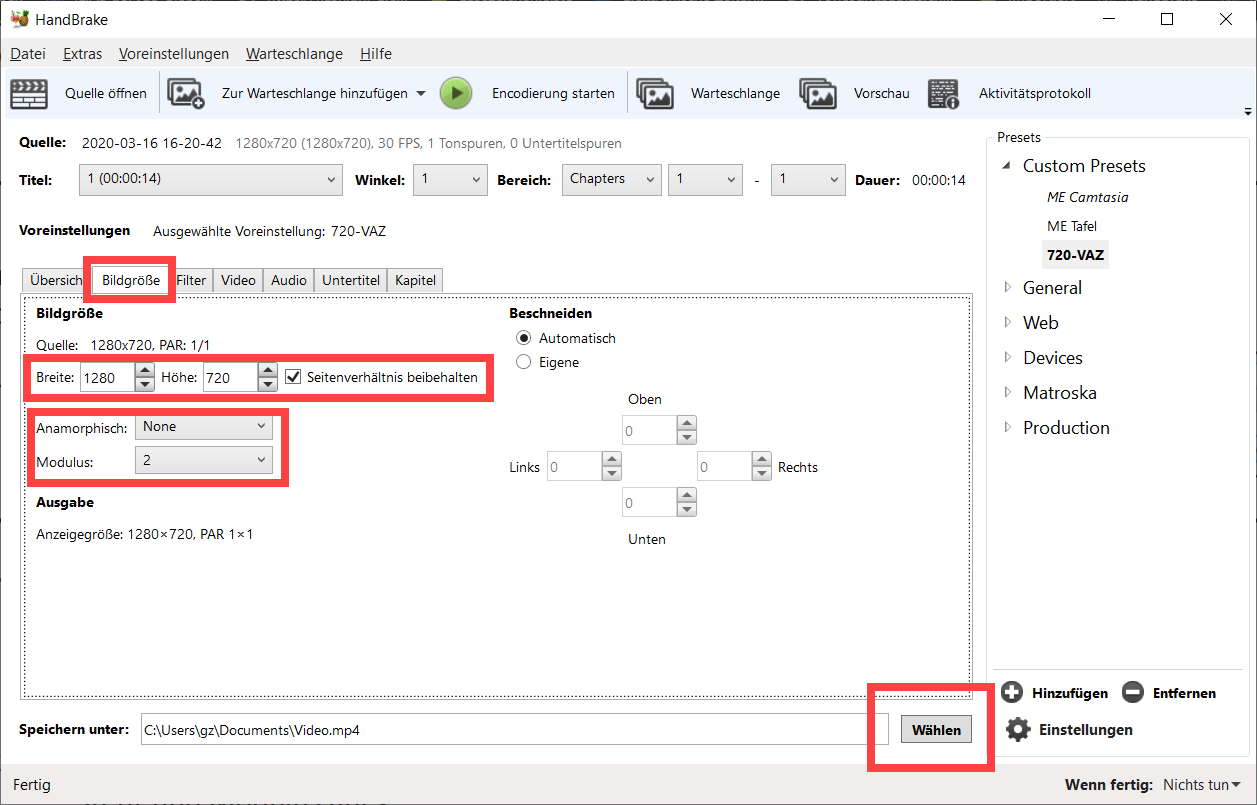
Task: Open the Wenn fertig dropdown
Action: click(1201, 785)
